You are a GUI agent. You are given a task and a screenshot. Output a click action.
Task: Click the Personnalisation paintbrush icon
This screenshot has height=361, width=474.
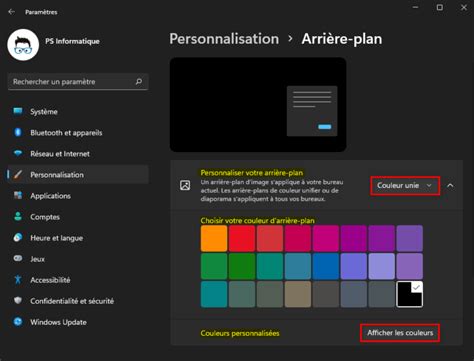click(x=18, y=174)
